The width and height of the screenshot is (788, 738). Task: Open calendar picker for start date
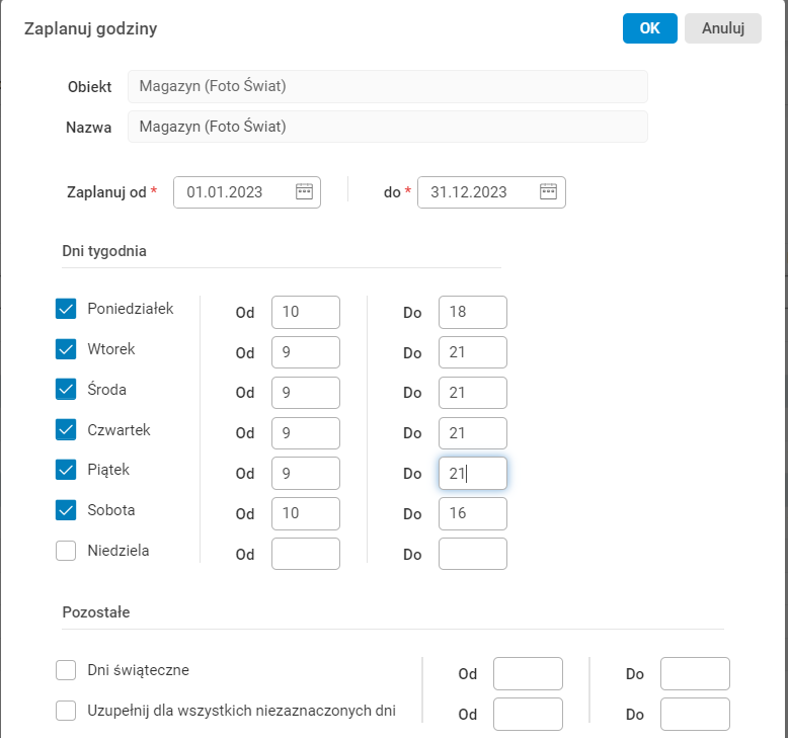305,192
